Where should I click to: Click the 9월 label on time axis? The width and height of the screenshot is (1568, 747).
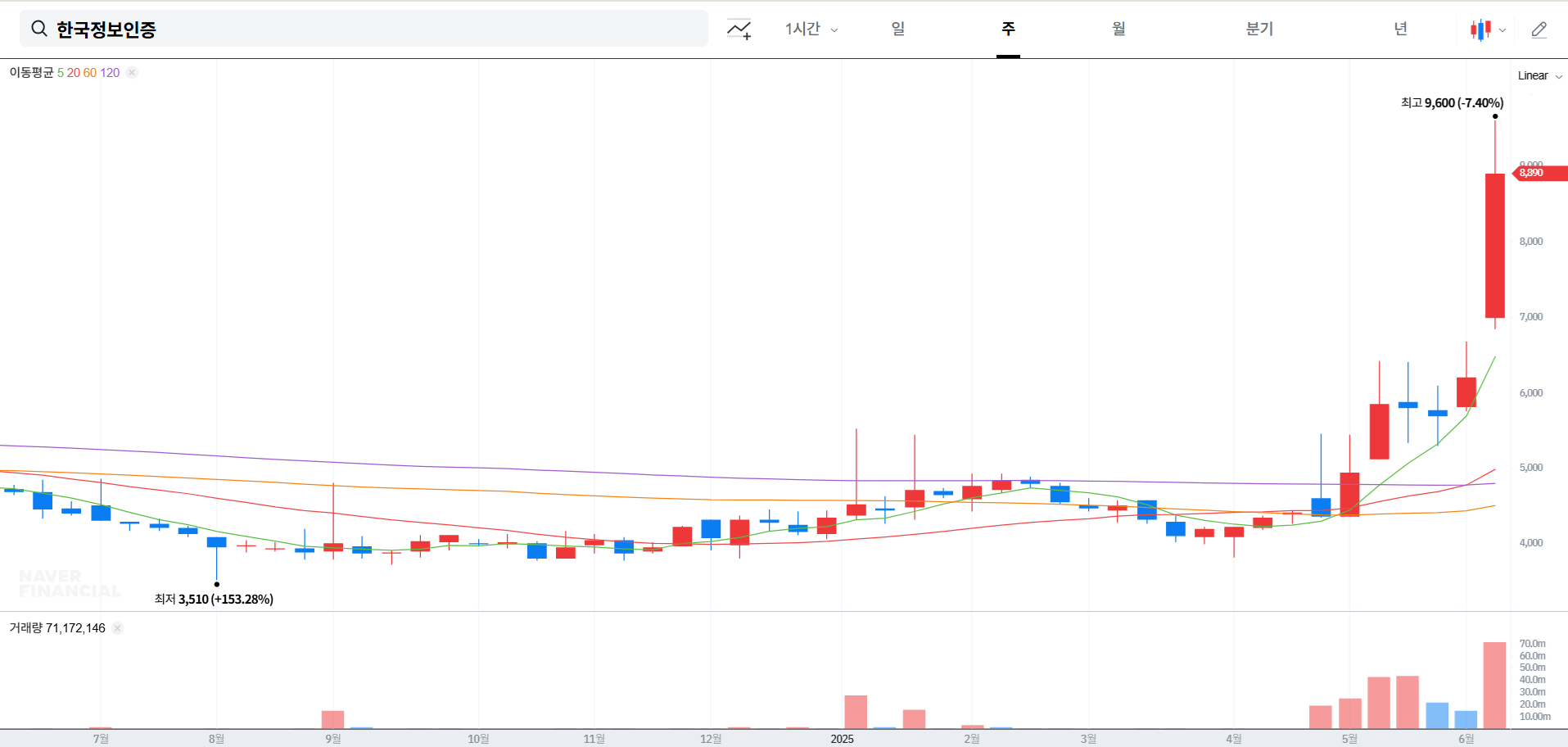[x=332, y=739]
